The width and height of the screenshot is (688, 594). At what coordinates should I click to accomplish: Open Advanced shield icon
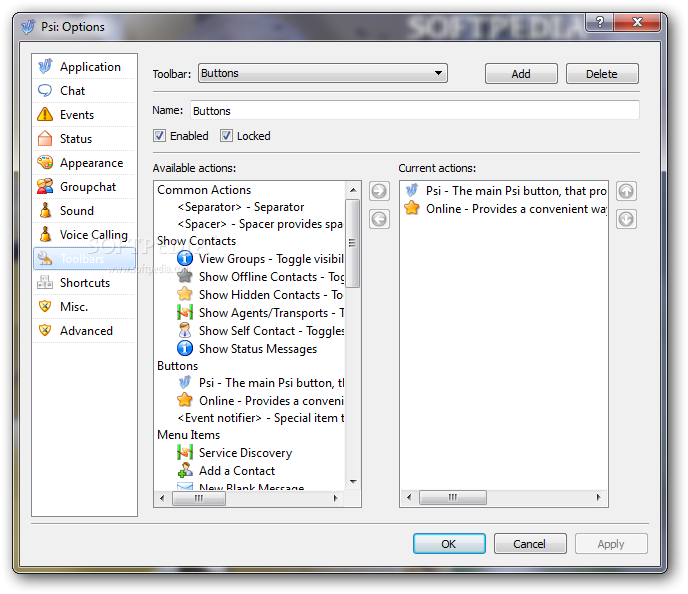[45, 330]
